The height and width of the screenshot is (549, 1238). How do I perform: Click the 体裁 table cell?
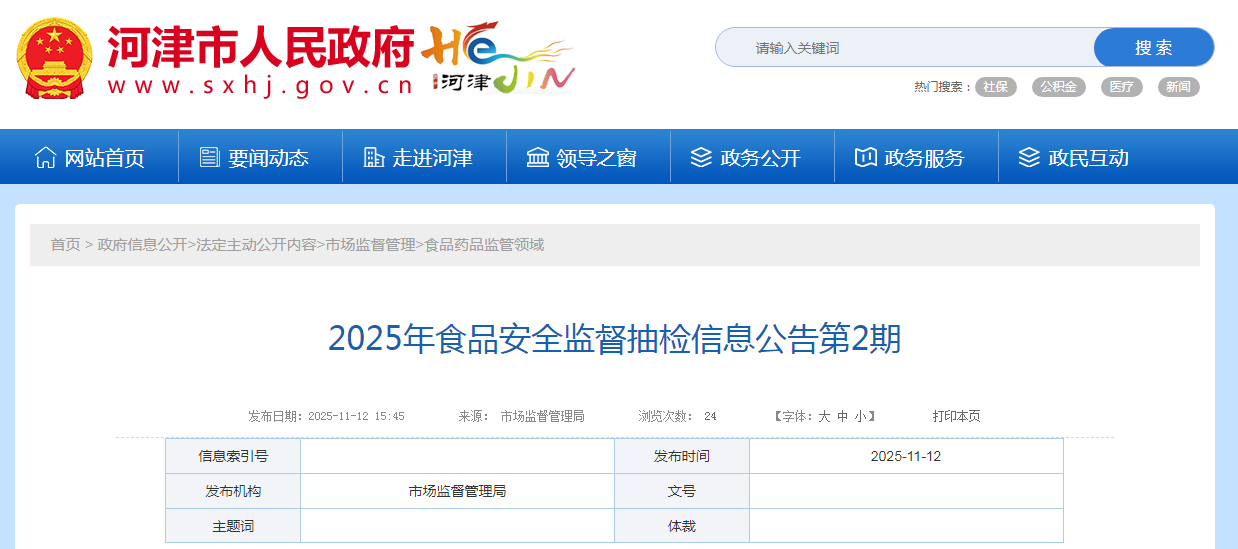coord(682,526)
